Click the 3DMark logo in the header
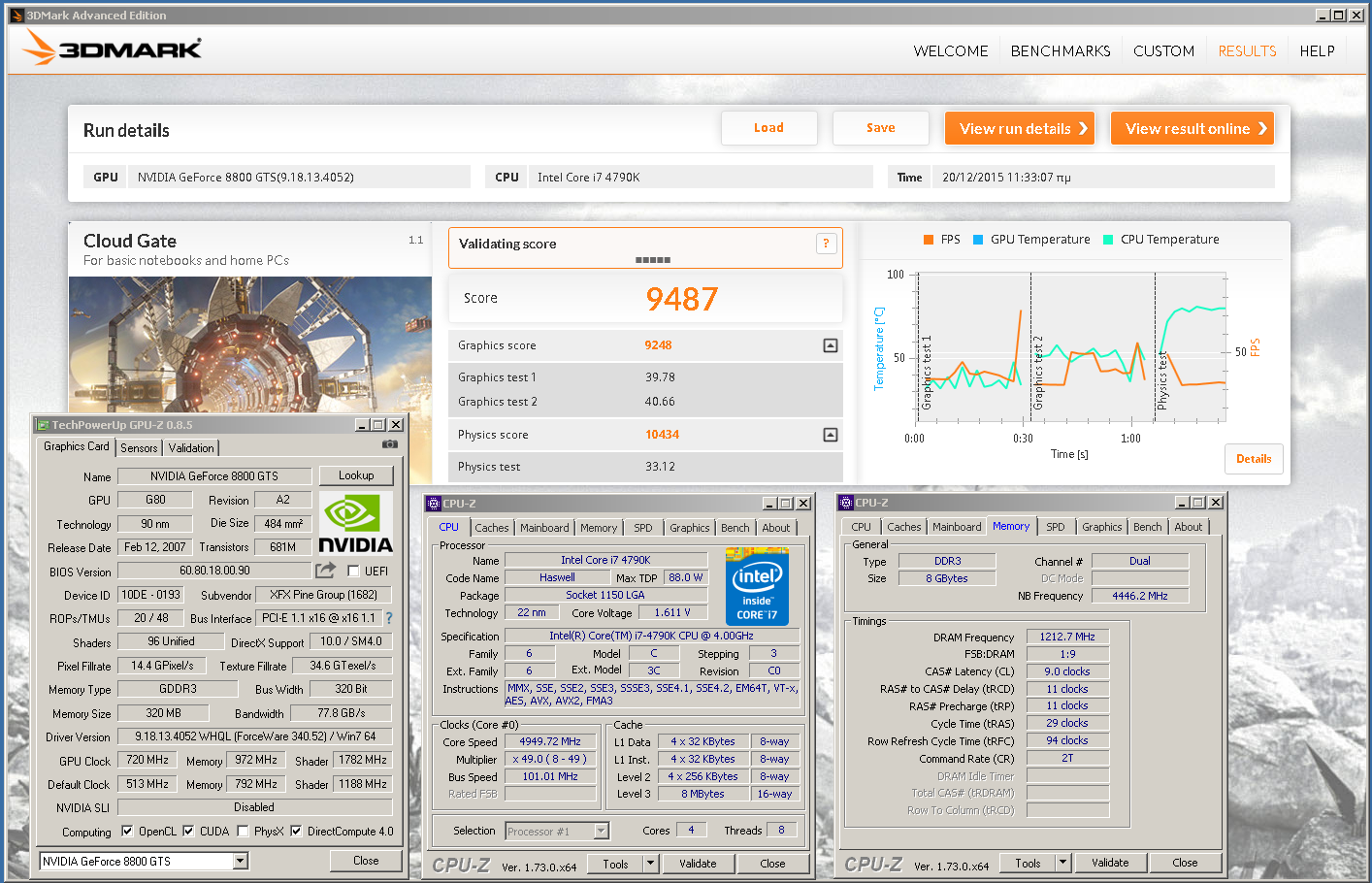This screenshot has width=1372, height=883. 113,48
